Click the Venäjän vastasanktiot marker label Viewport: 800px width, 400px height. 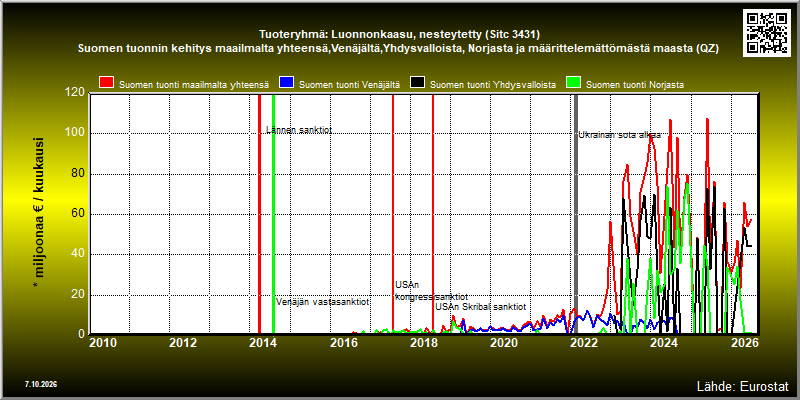[322, 302]
